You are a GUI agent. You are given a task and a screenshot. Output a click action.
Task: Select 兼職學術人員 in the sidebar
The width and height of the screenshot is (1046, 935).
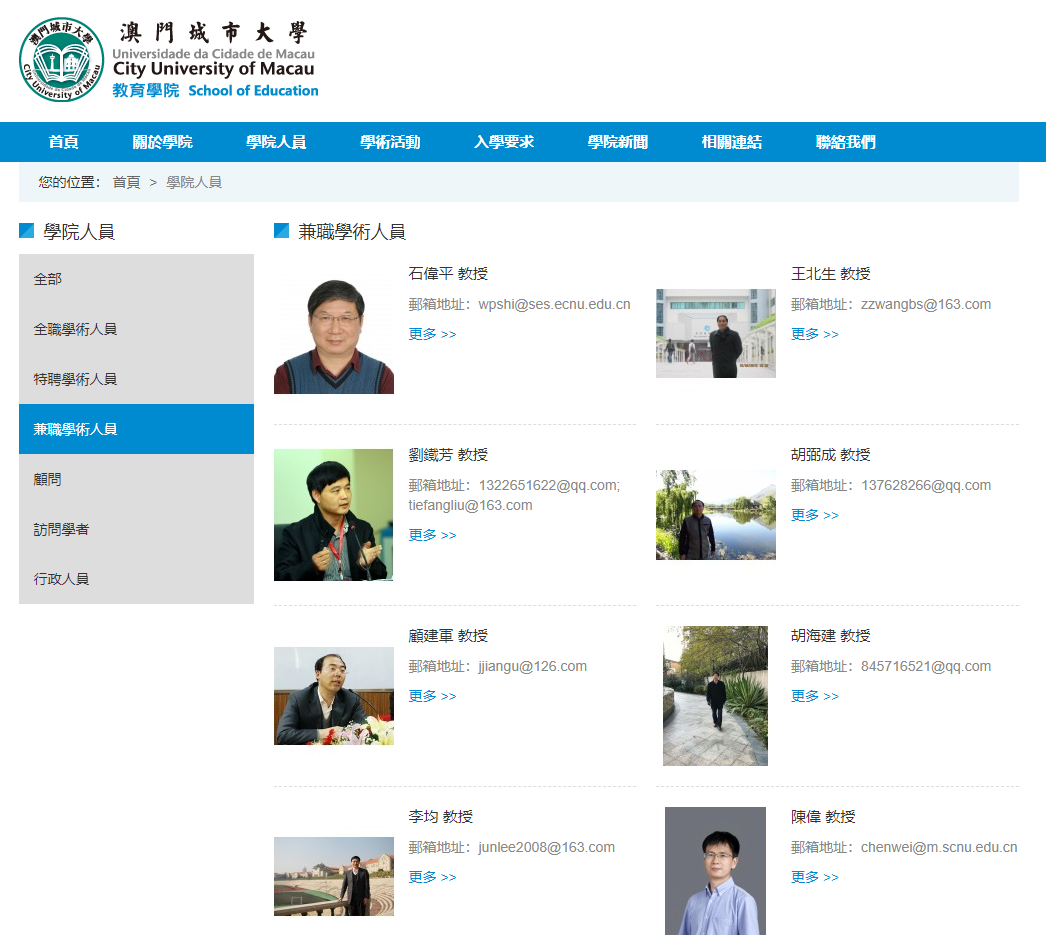pyautogui.click(x=136, y=429)
